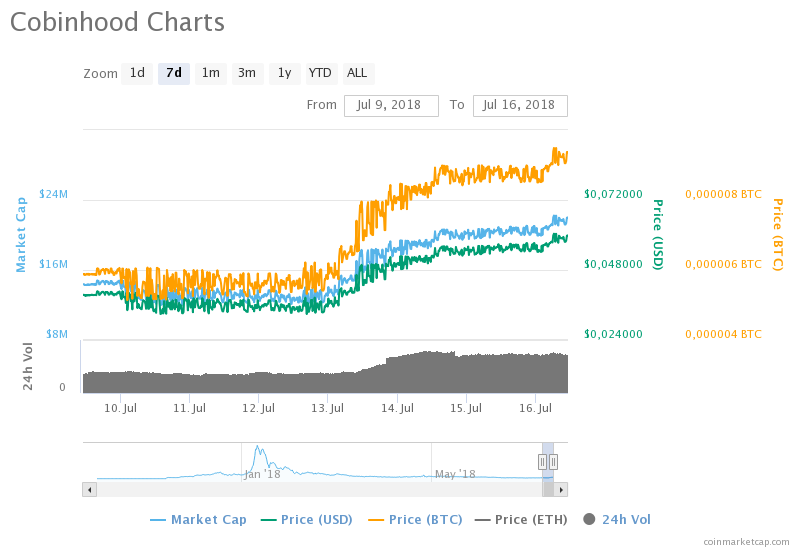Click the navigator scrollbar thumb
The height and width of the screenshot is (550, 800).
click(x=548, y=490)
